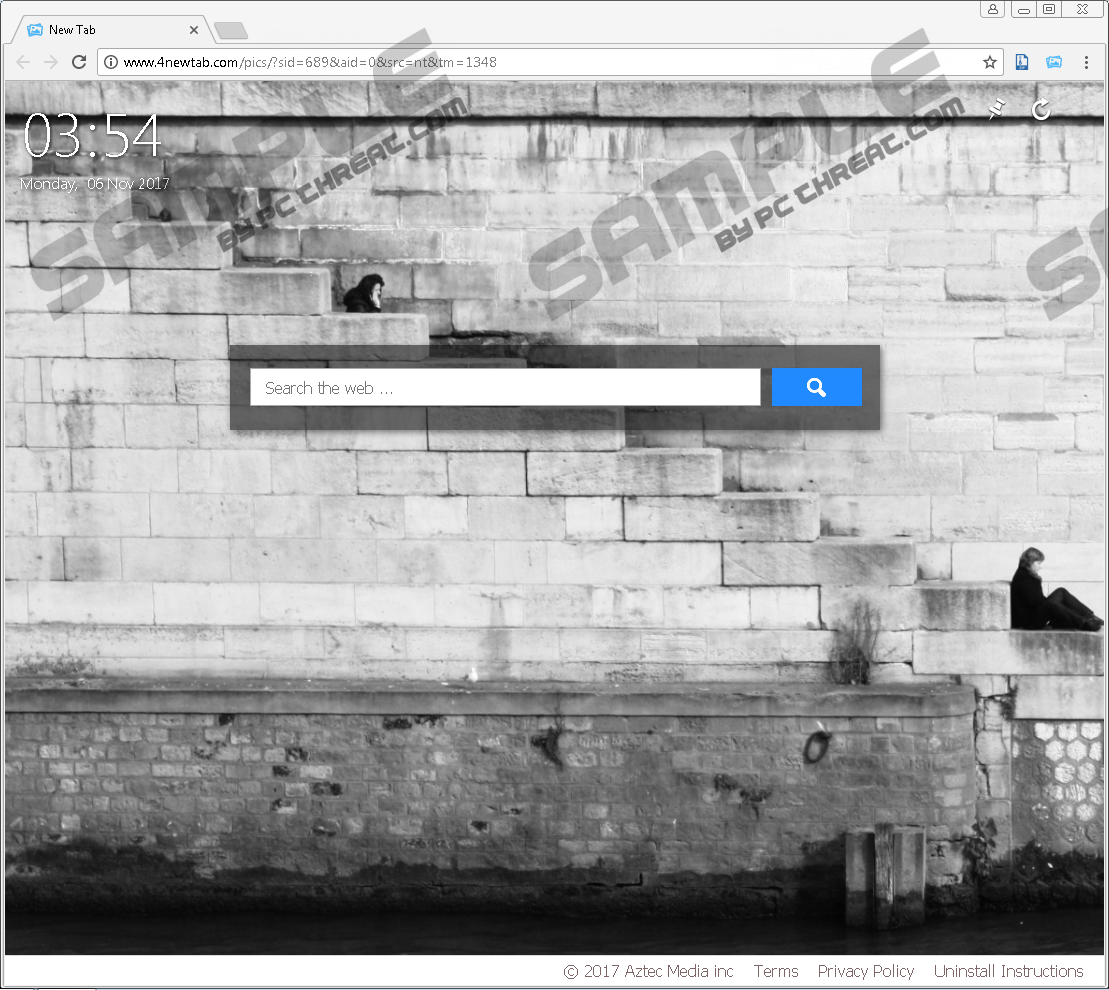Focus the Search the web field

[x=505, y=388]
